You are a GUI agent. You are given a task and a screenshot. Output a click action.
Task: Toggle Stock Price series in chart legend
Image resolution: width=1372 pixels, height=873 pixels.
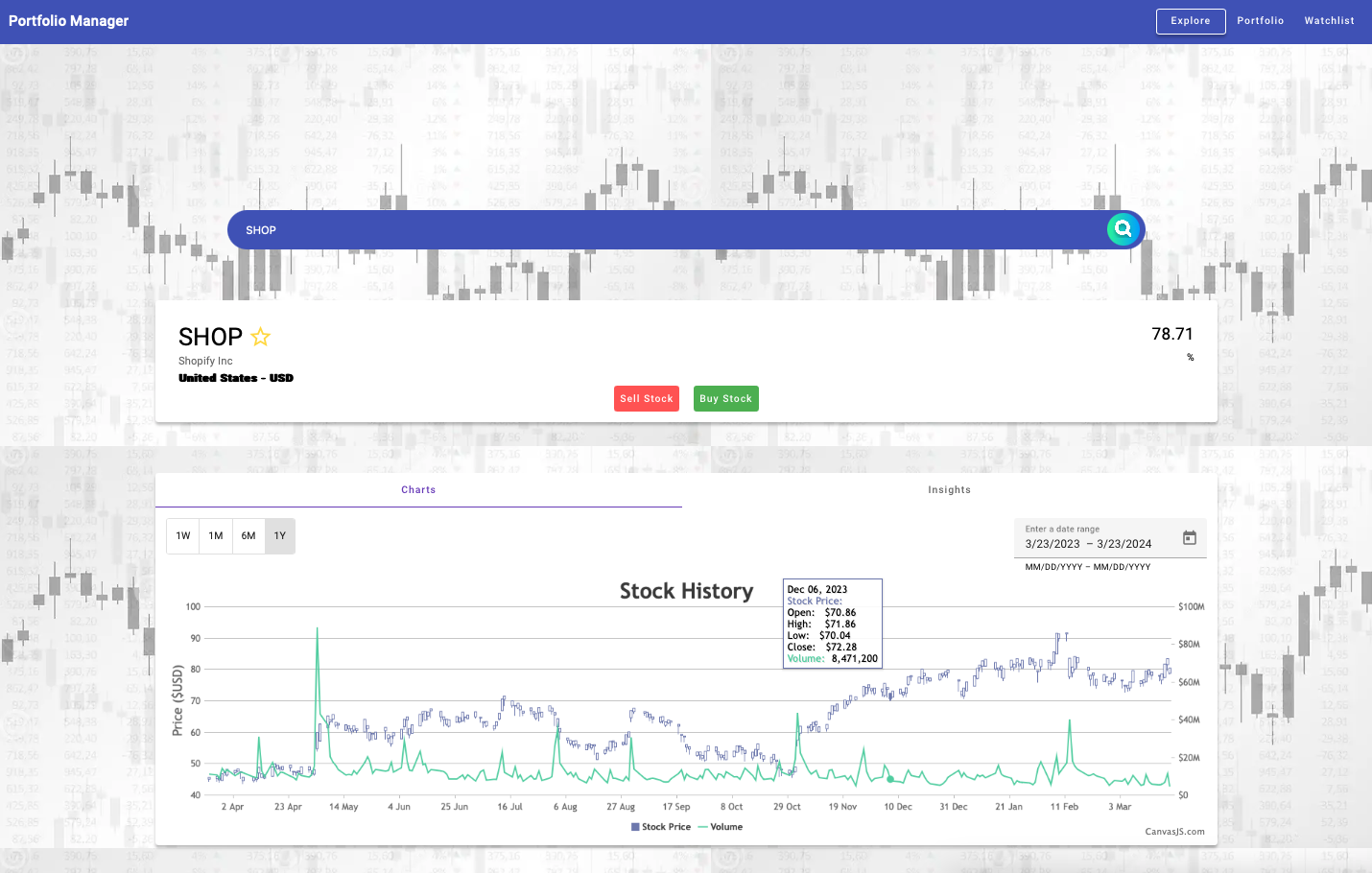pos(661,827)
